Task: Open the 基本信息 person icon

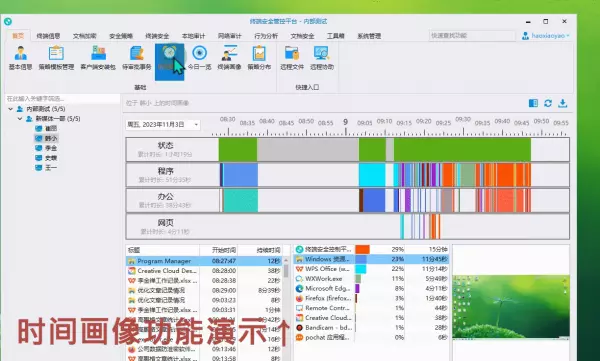Action: 20,54
